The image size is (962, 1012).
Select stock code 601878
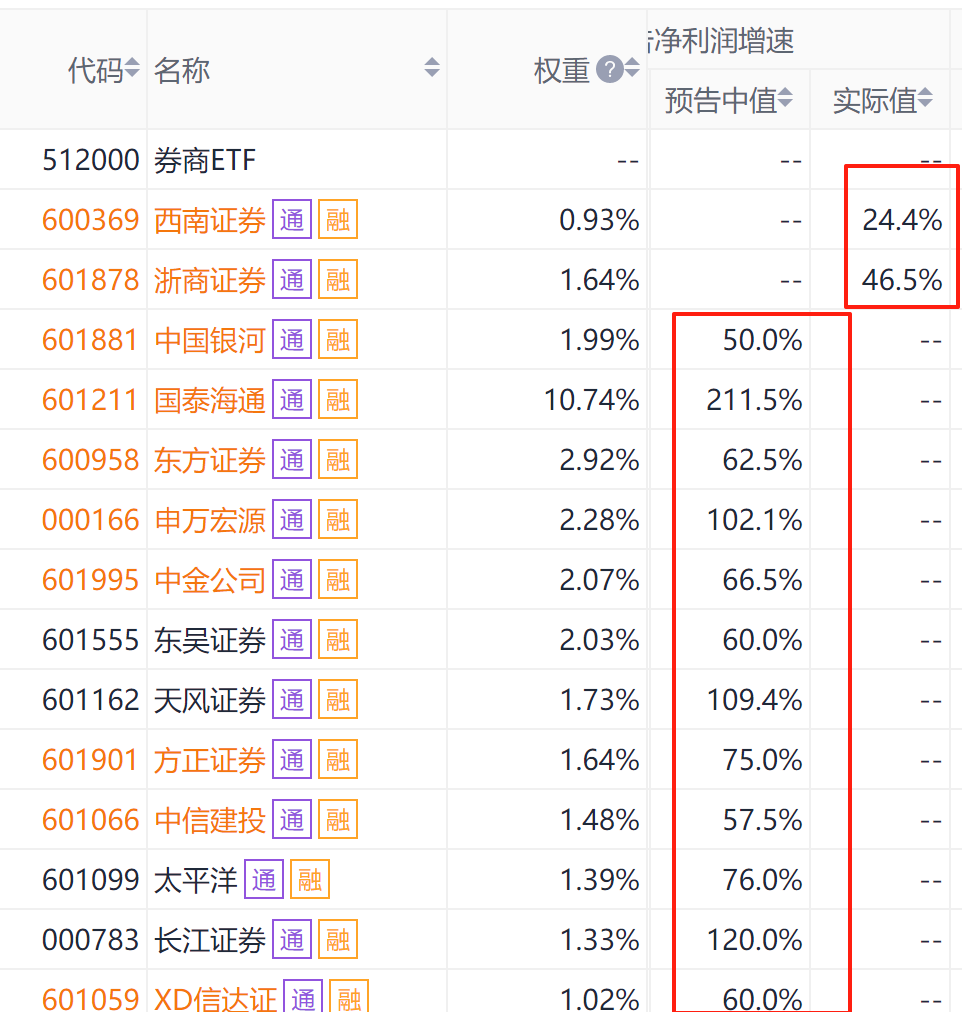coord(90,280)
